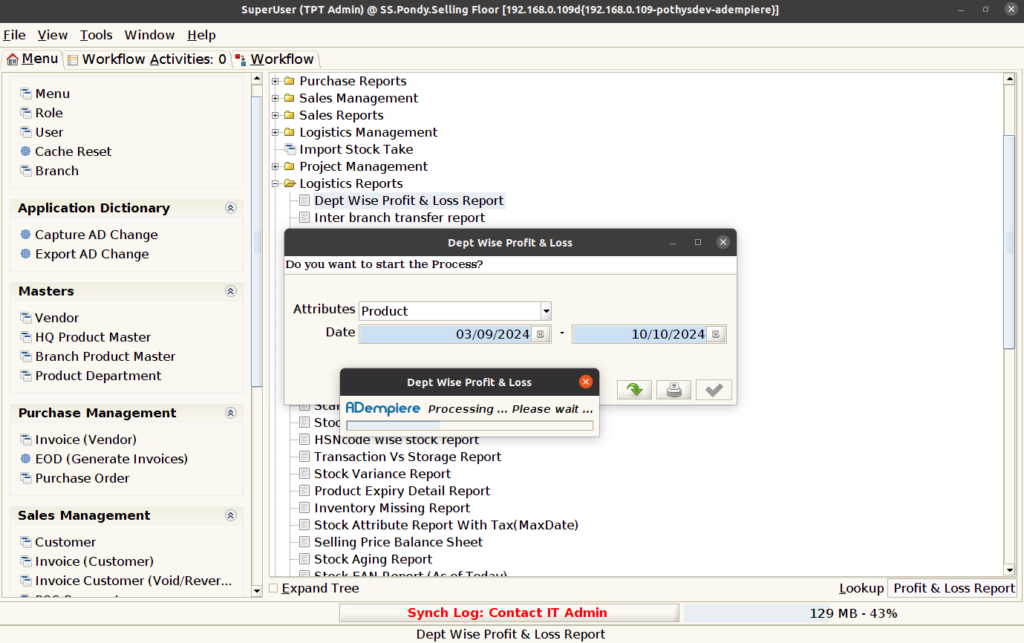Switch to the Workflow tab

click(x=274, y=59)
